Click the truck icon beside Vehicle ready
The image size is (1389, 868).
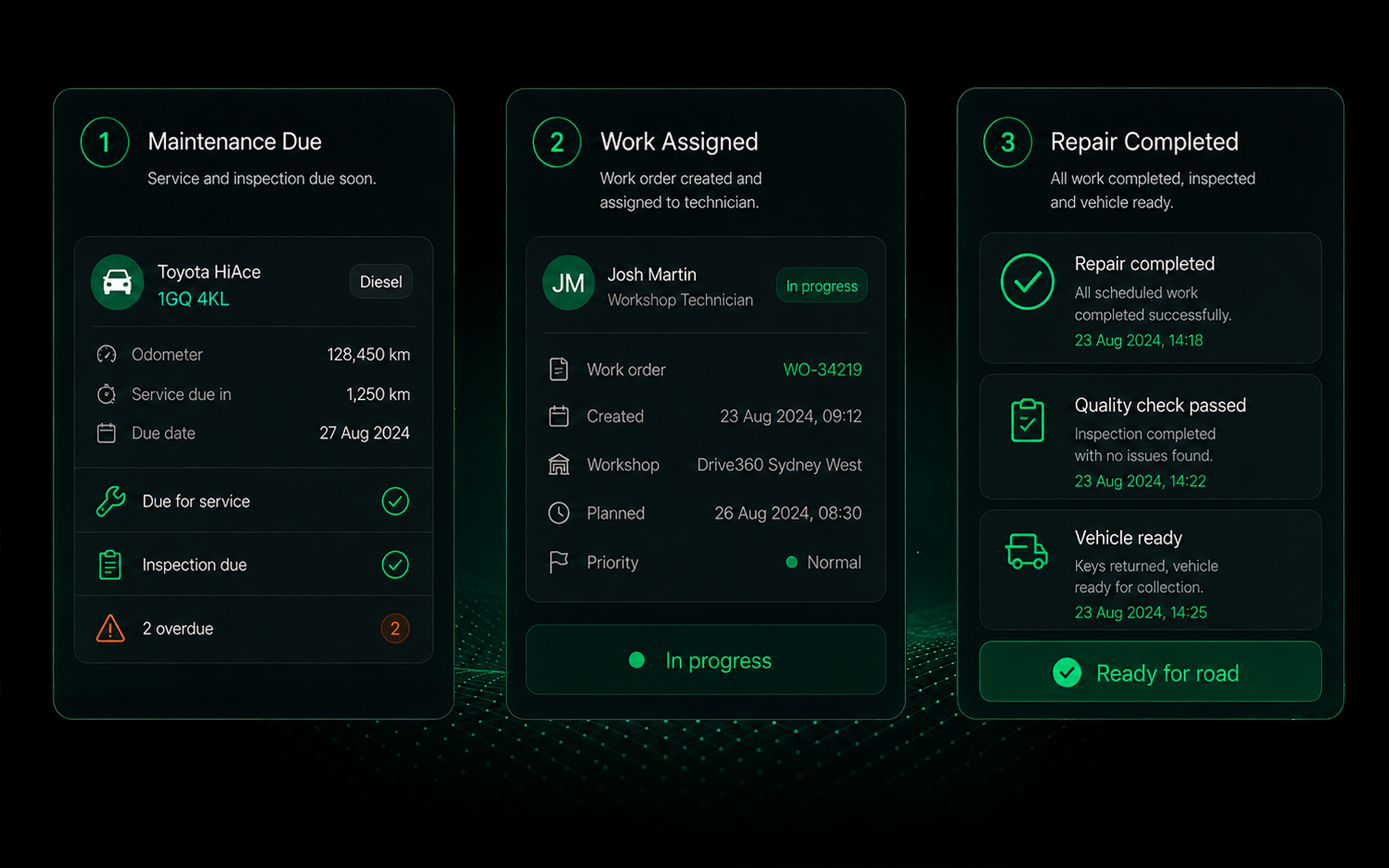1026,551
